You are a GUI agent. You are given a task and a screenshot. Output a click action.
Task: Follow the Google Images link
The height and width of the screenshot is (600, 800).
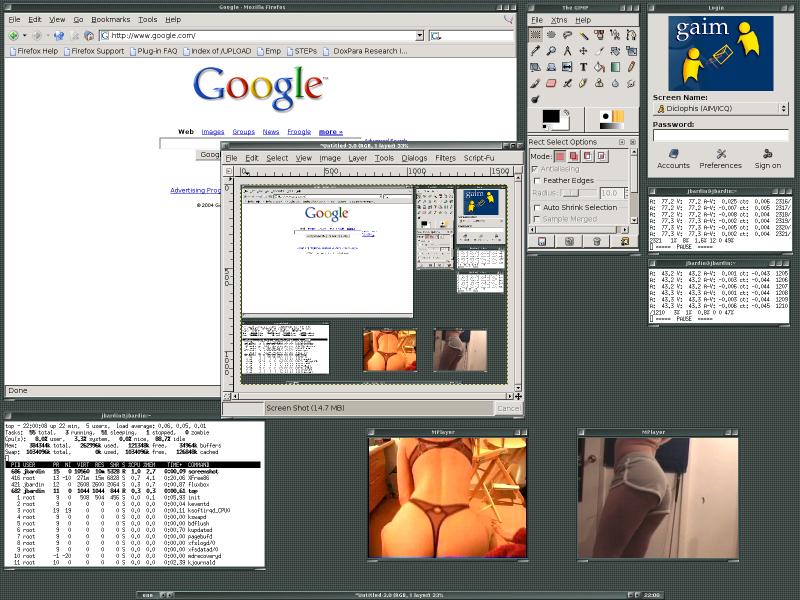point(213,132)
